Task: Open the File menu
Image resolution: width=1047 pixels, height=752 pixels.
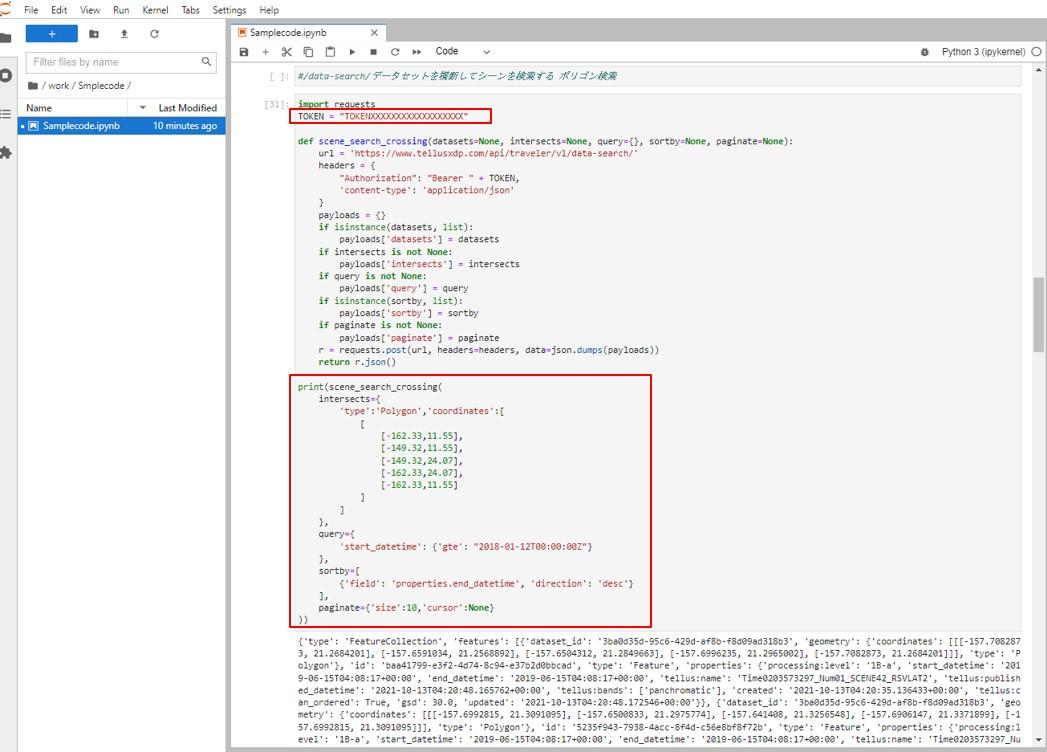Action: point(31,10)
